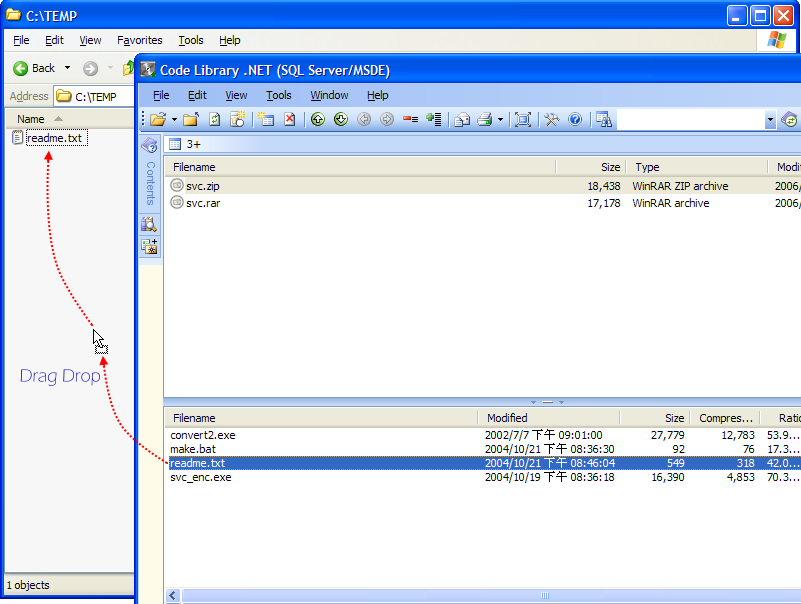
Task: Click the full screen toolbar icon
Action: click(x=523, y=120)
